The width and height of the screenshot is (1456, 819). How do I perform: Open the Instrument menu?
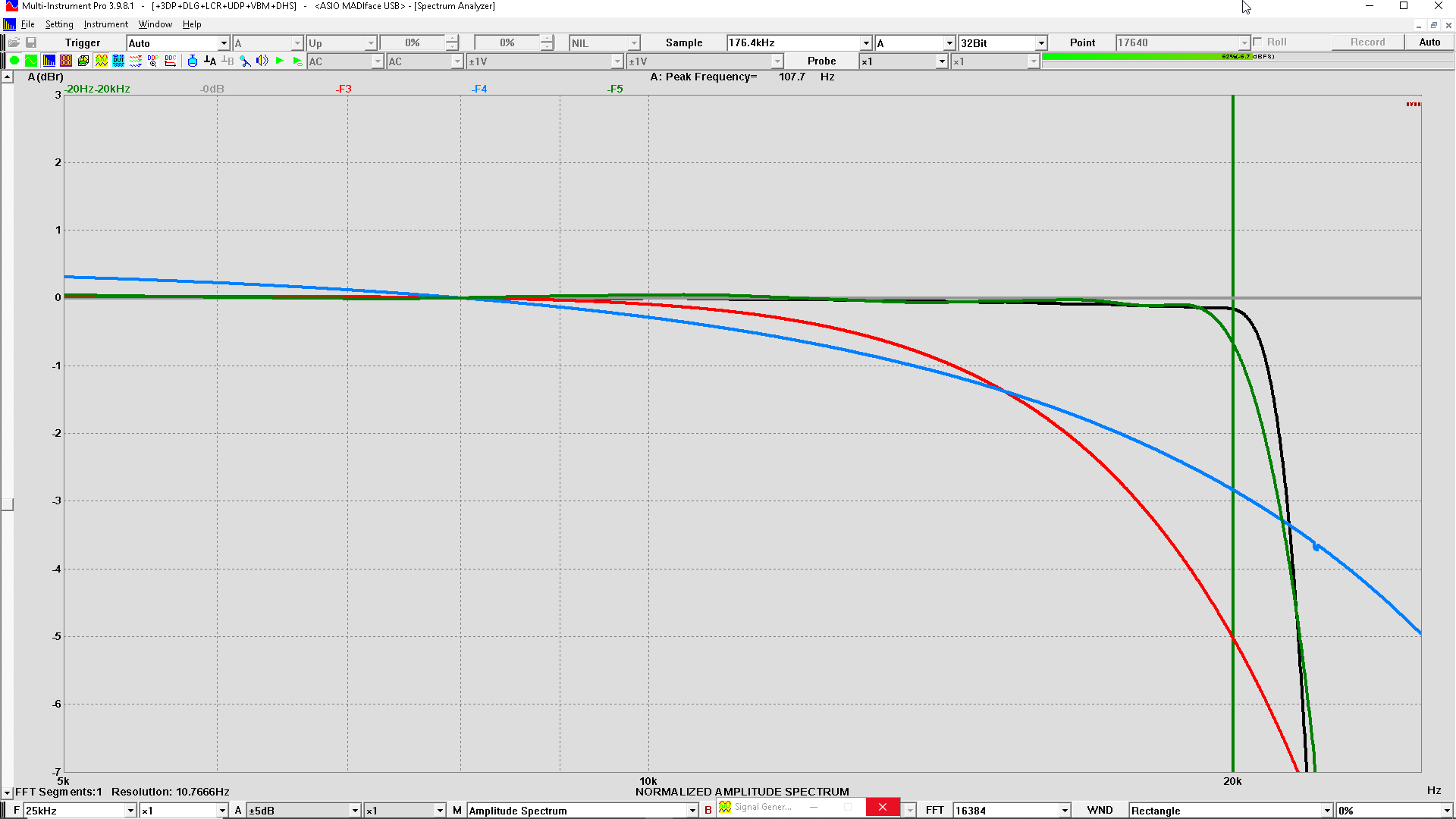tap(105, 24)
